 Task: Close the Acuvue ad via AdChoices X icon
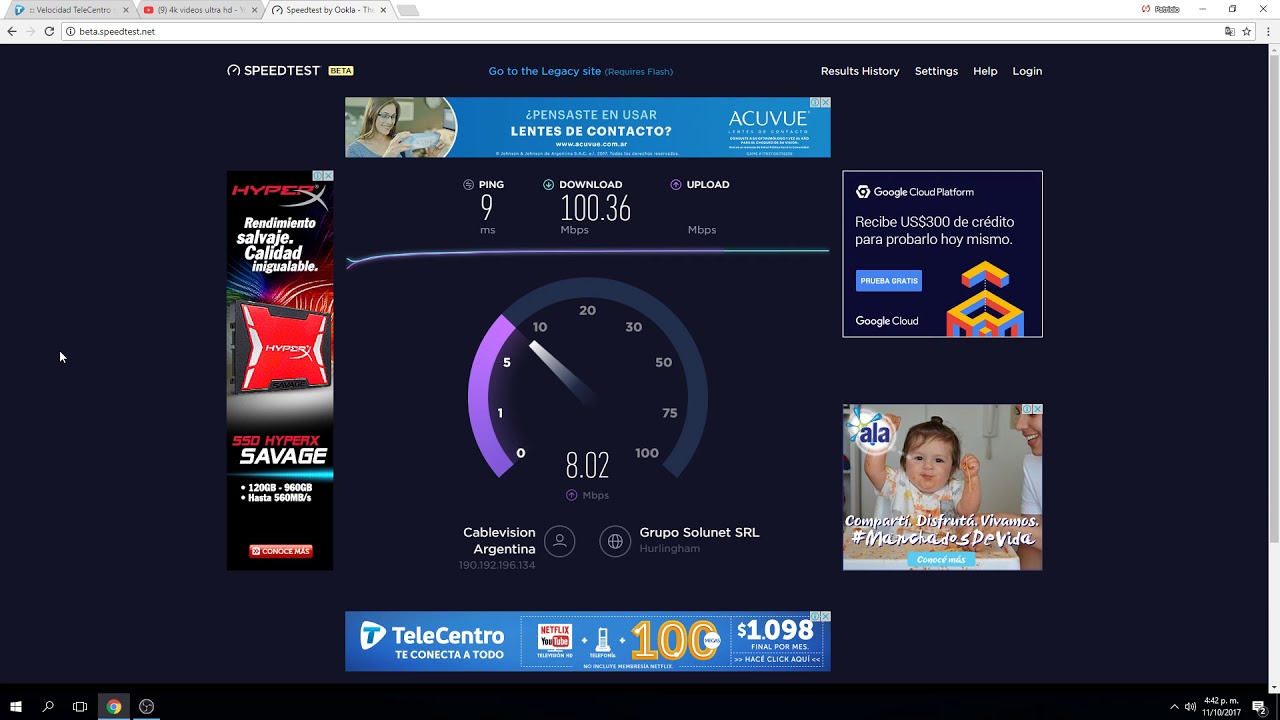825,102
